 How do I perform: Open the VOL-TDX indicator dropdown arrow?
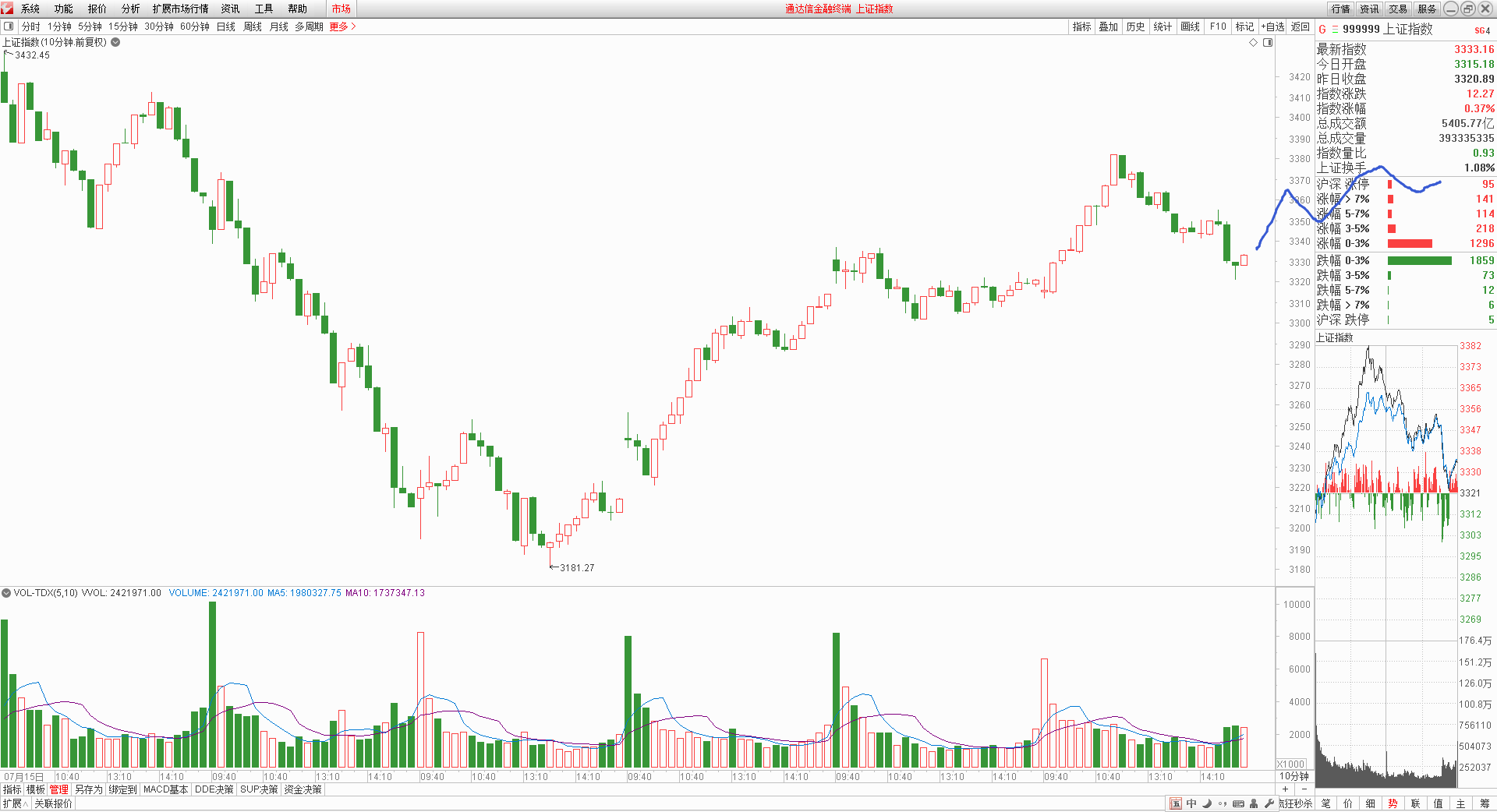coord(6,593)
